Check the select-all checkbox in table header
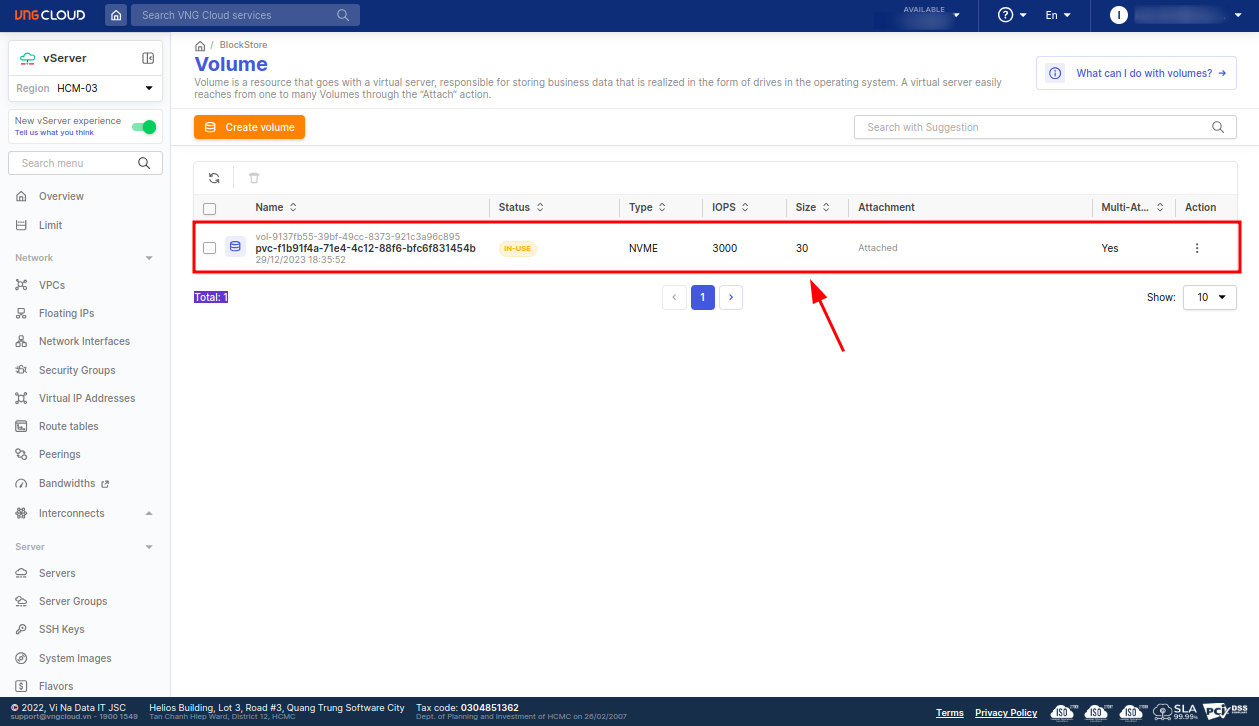 tap(209, 209)
